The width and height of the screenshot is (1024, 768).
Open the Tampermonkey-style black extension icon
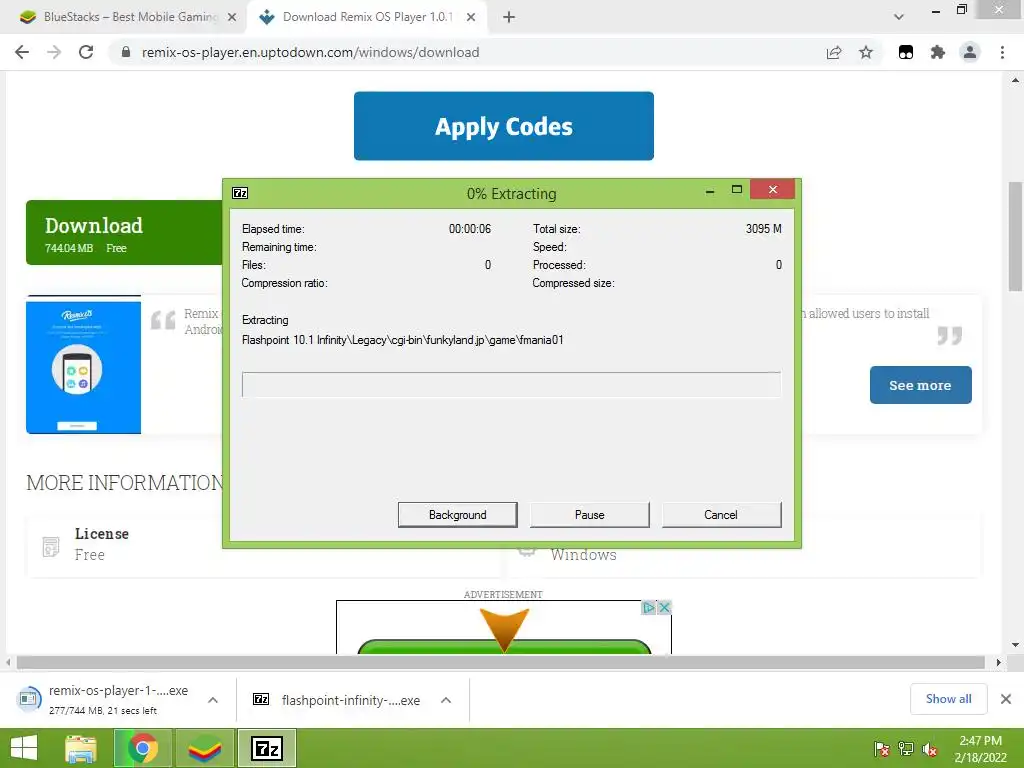[x=906, y=52]
